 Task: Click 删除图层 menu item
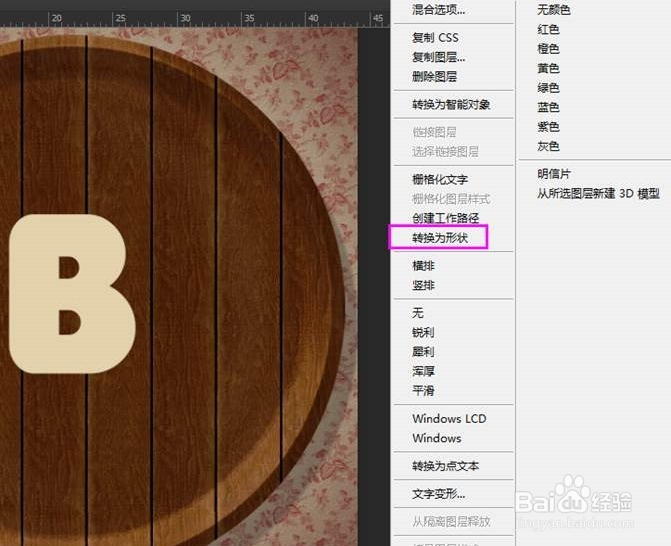(x=434, y=77)
